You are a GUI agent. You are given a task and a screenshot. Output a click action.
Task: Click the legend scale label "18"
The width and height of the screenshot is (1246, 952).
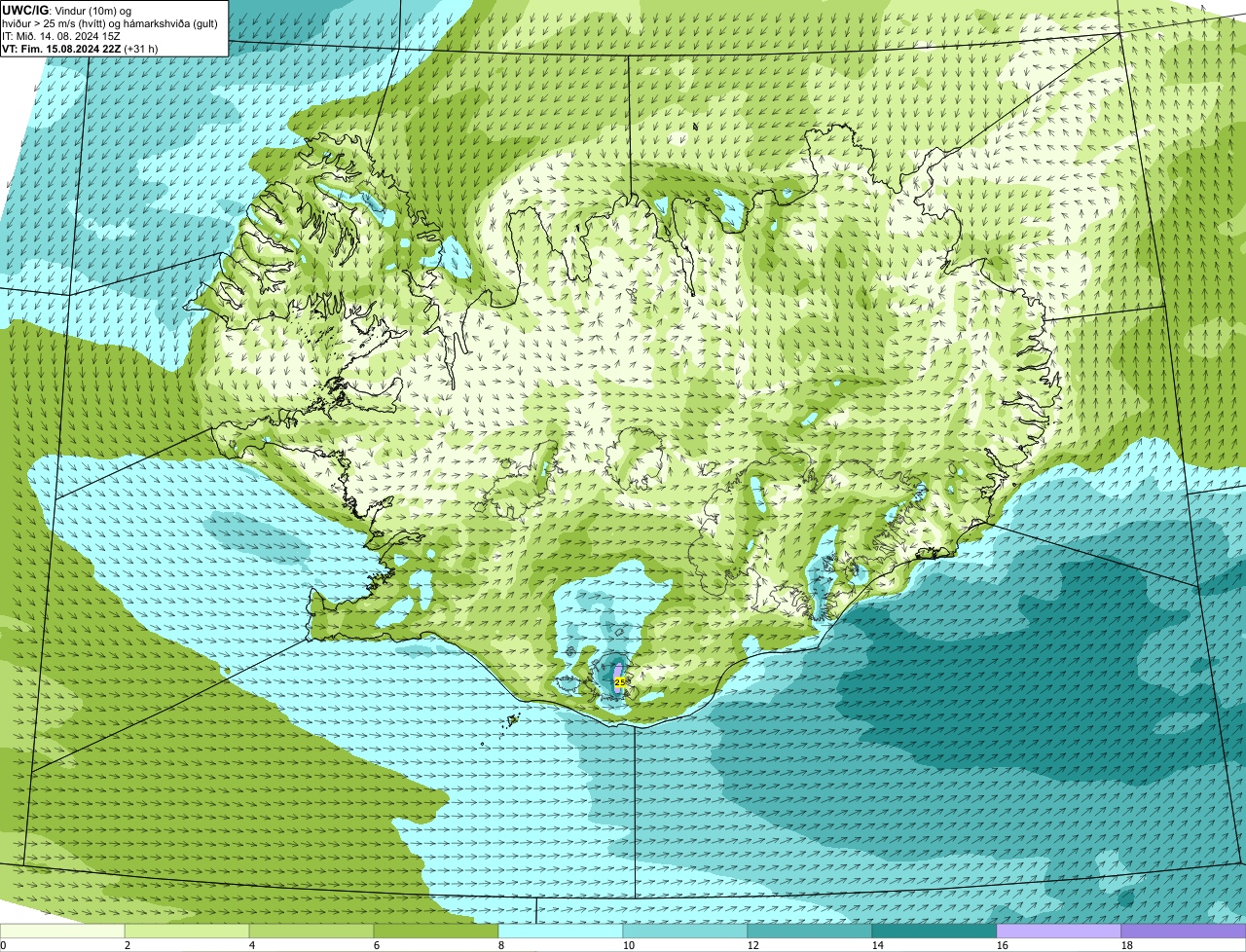point(1127,945)
